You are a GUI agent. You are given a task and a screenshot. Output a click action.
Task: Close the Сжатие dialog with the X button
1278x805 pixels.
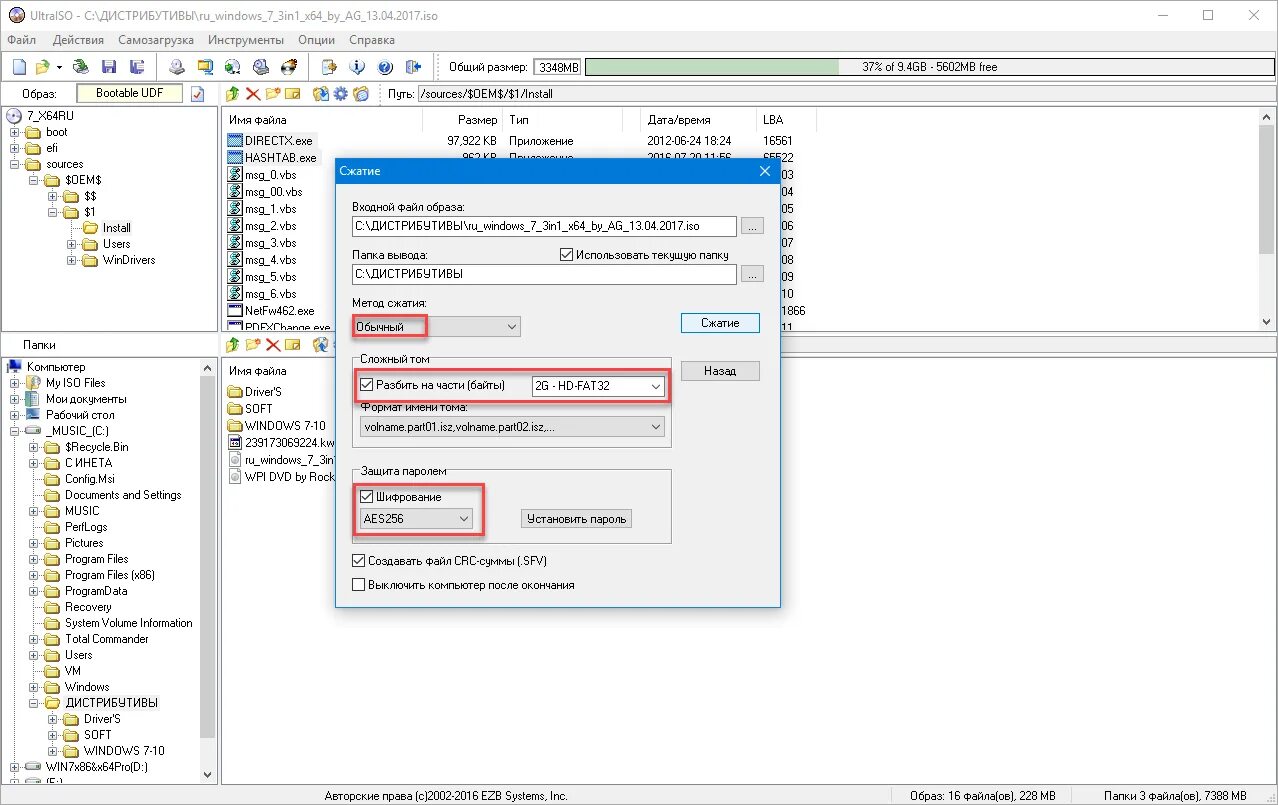[765, 171]
